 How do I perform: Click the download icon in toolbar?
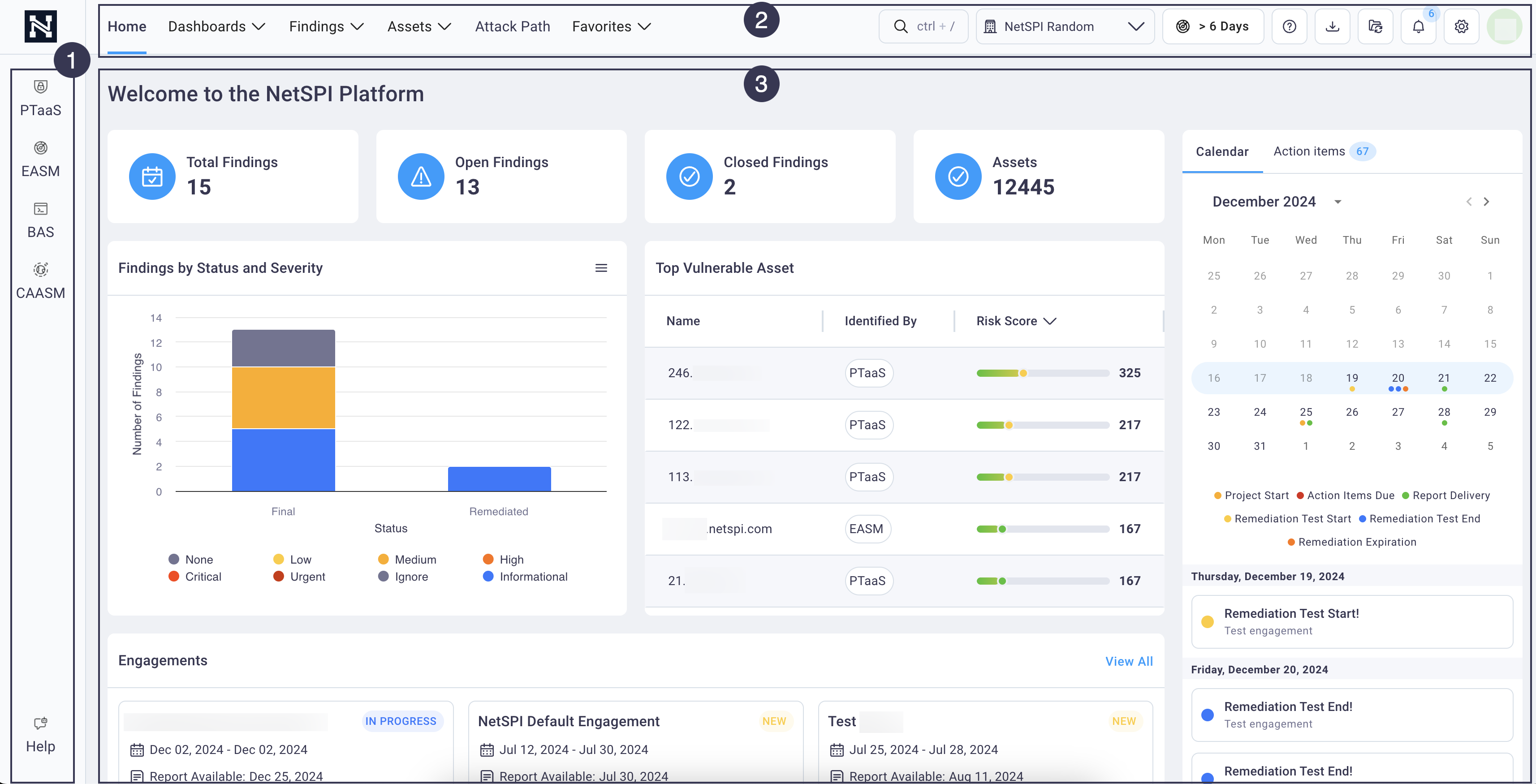pos(1334,26)
